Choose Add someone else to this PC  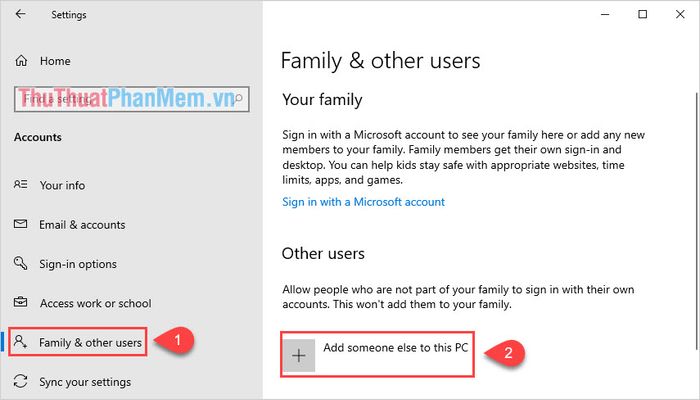(x=377, y=354)
